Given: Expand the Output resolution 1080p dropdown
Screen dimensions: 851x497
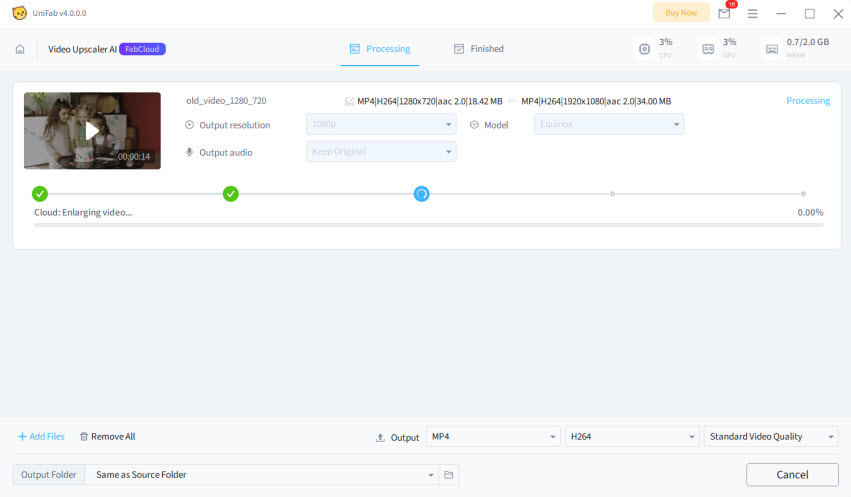Looking at the screenshot, I should 381,125.
